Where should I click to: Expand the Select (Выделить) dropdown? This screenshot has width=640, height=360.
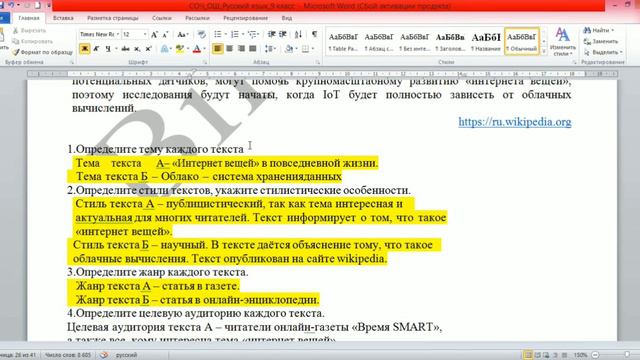click(603, 52)
